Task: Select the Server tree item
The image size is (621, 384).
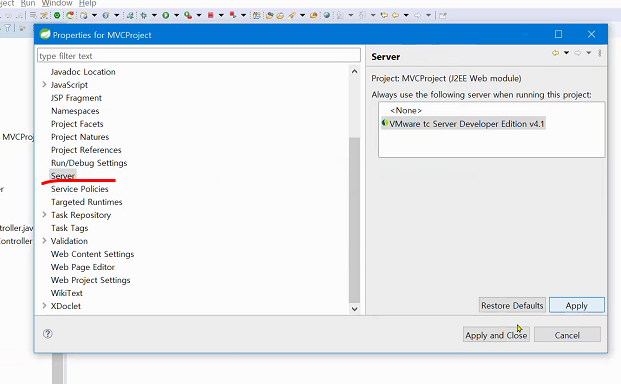Action: coord(63,176)
